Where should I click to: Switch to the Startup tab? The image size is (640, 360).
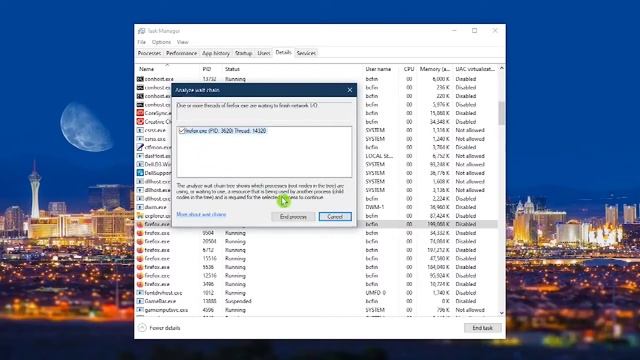click(x=243, y=53)
